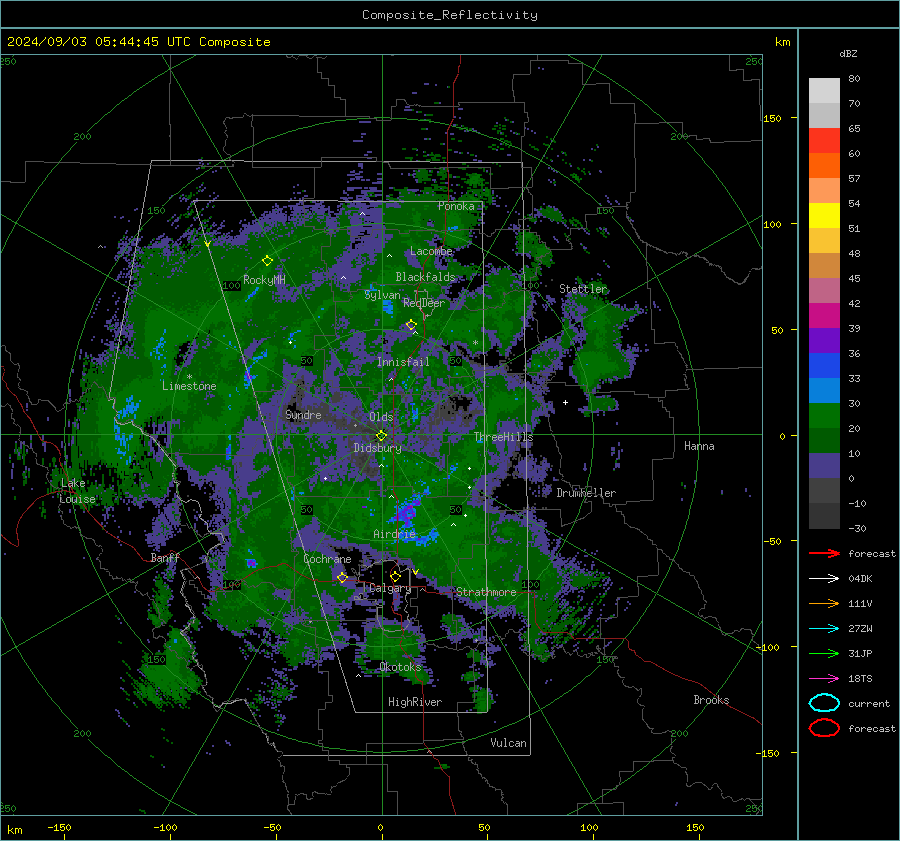Select the purple 39-36 dBZ swatch
This screenshot has height=841, width=900.
(824, 341)
